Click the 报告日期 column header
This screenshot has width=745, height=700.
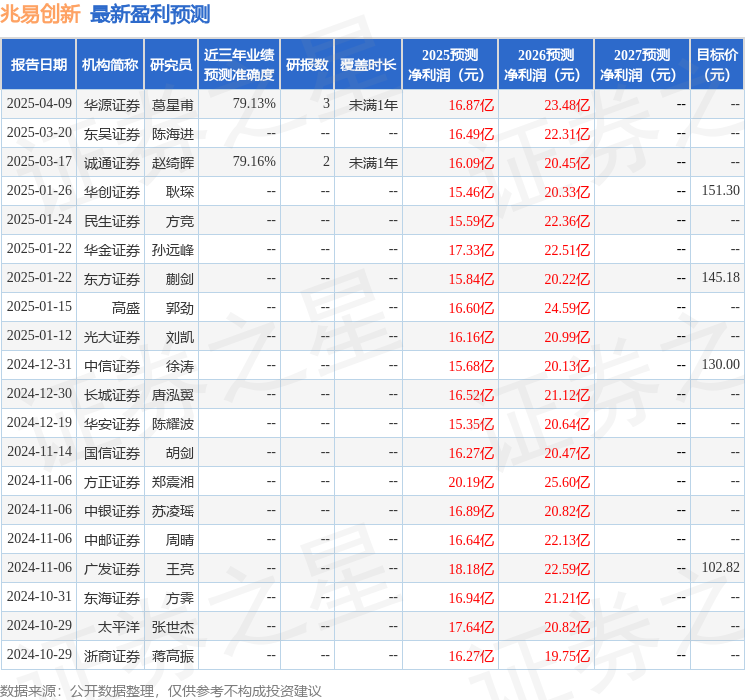tap(38, 65)
